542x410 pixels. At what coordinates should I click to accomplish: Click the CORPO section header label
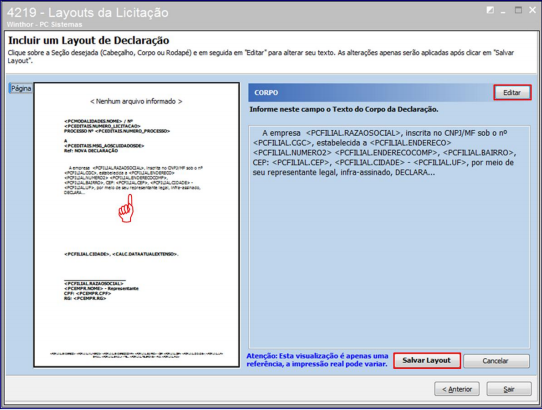[266, 93]
